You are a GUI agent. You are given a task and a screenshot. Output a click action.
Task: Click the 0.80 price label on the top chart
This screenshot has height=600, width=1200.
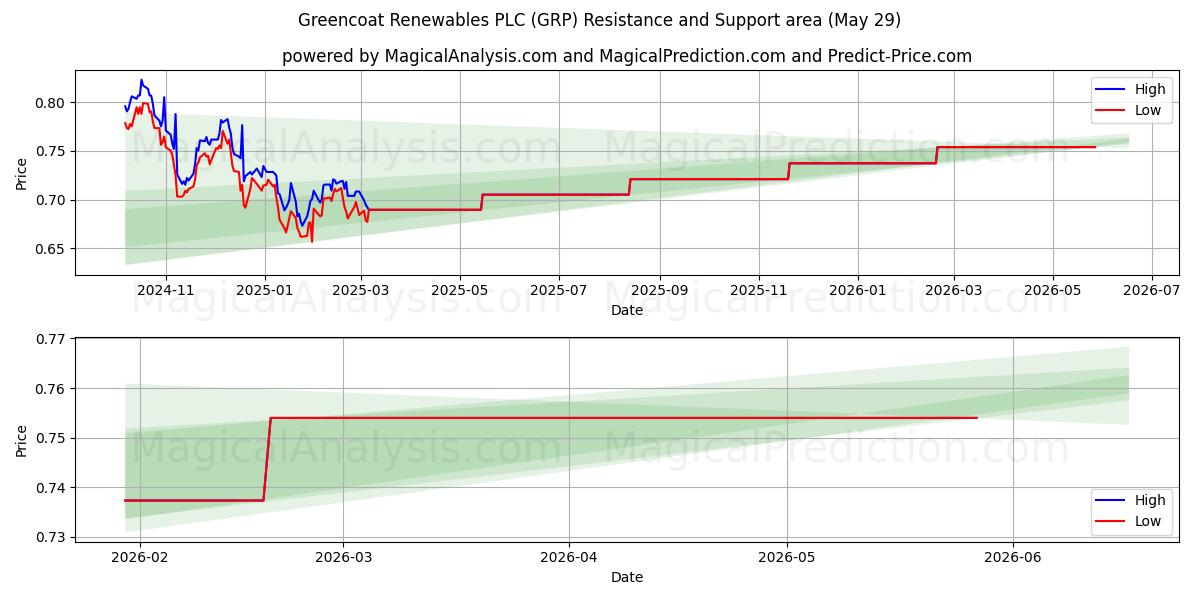[52, 103]
